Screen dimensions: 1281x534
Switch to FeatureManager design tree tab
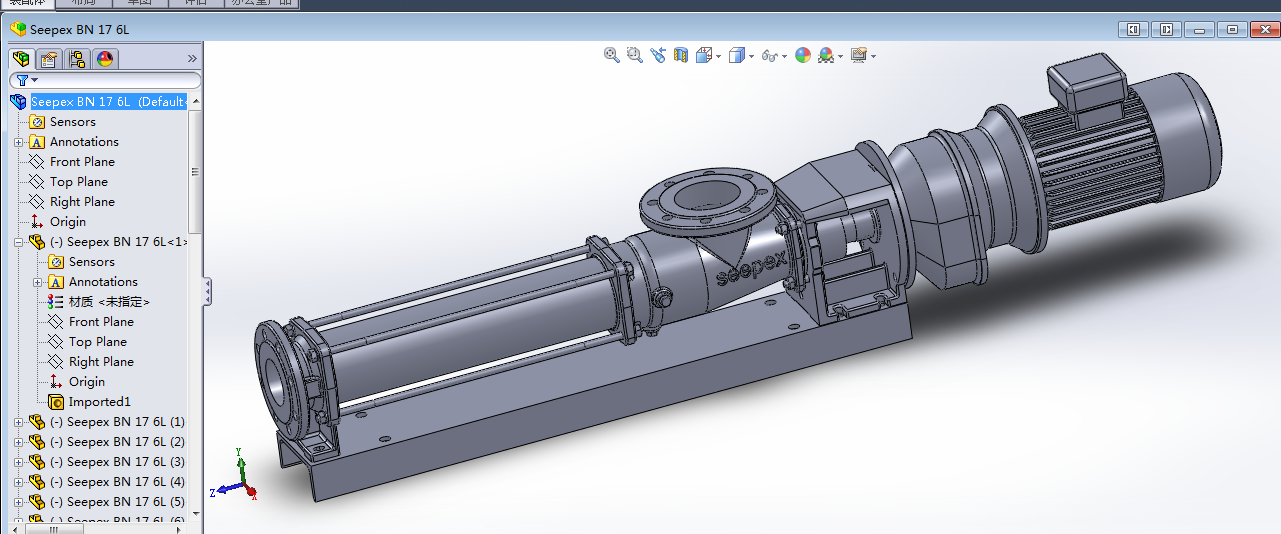[21, 59]
